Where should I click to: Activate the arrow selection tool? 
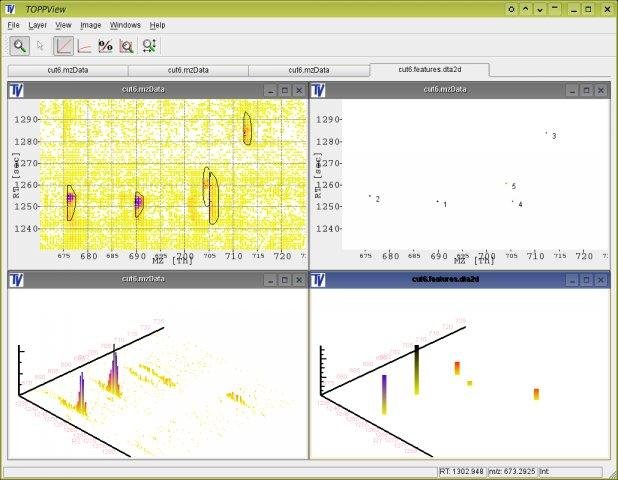coord(40,46)
